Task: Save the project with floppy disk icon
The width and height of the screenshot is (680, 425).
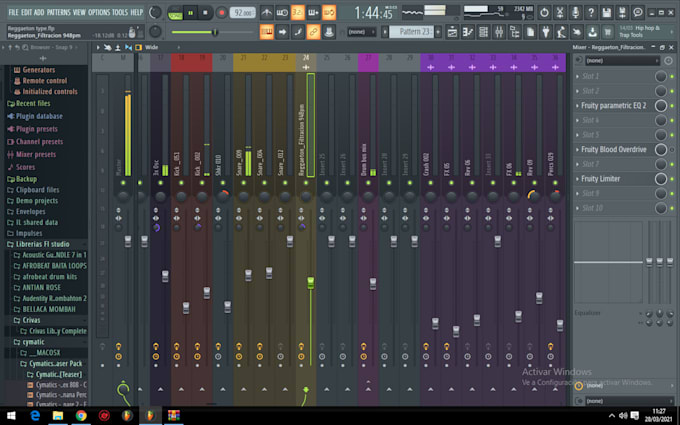Action: [x=607, y=13]
